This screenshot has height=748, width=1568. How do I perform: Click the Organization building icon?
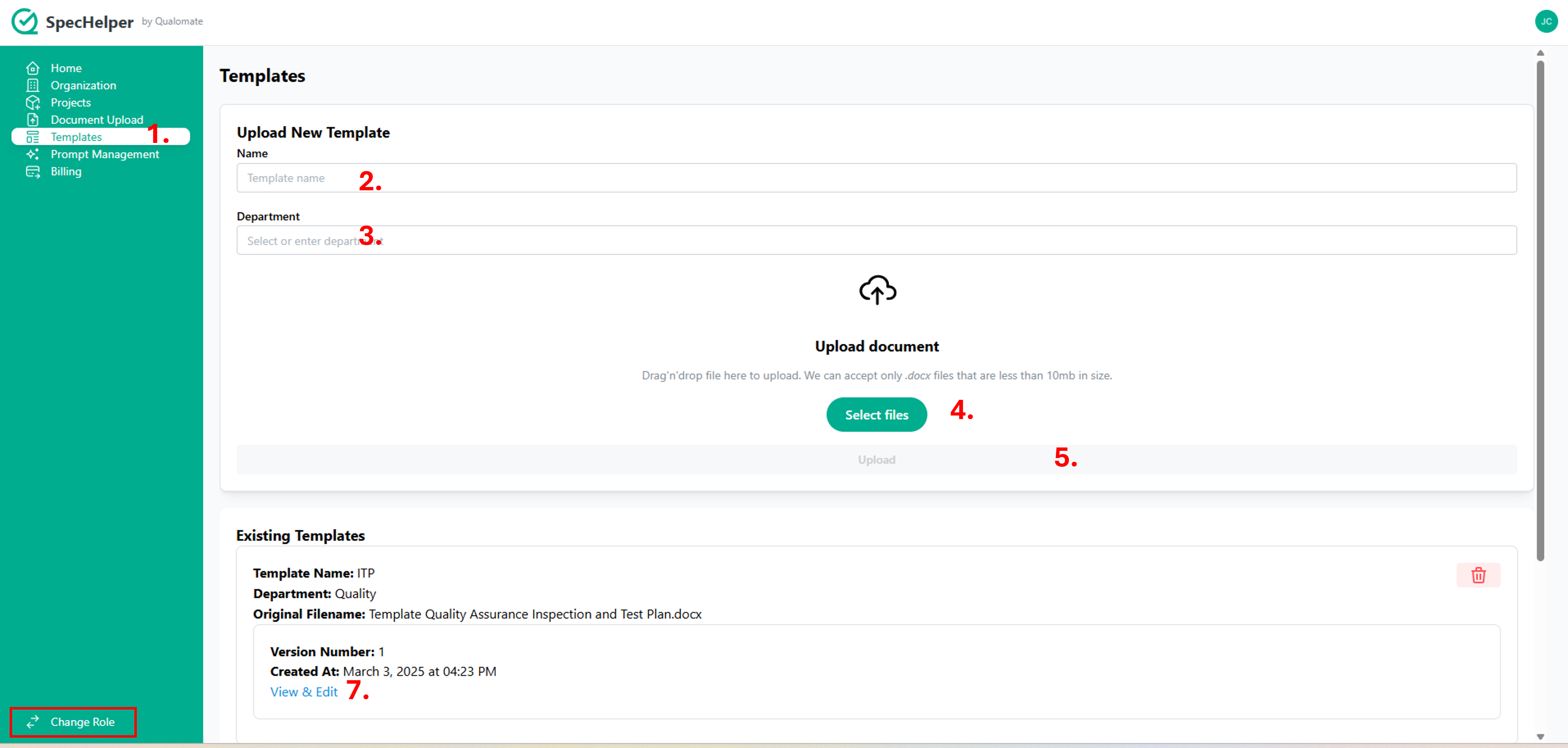(33, 85)
